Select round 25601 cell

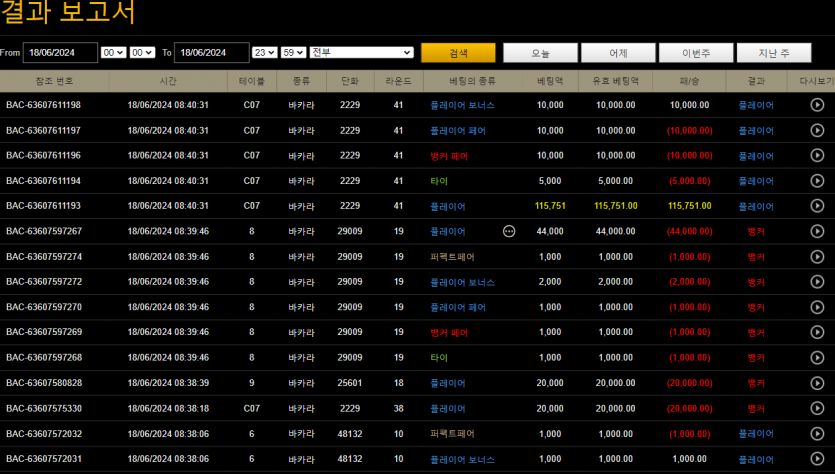(x=350, y=383)
